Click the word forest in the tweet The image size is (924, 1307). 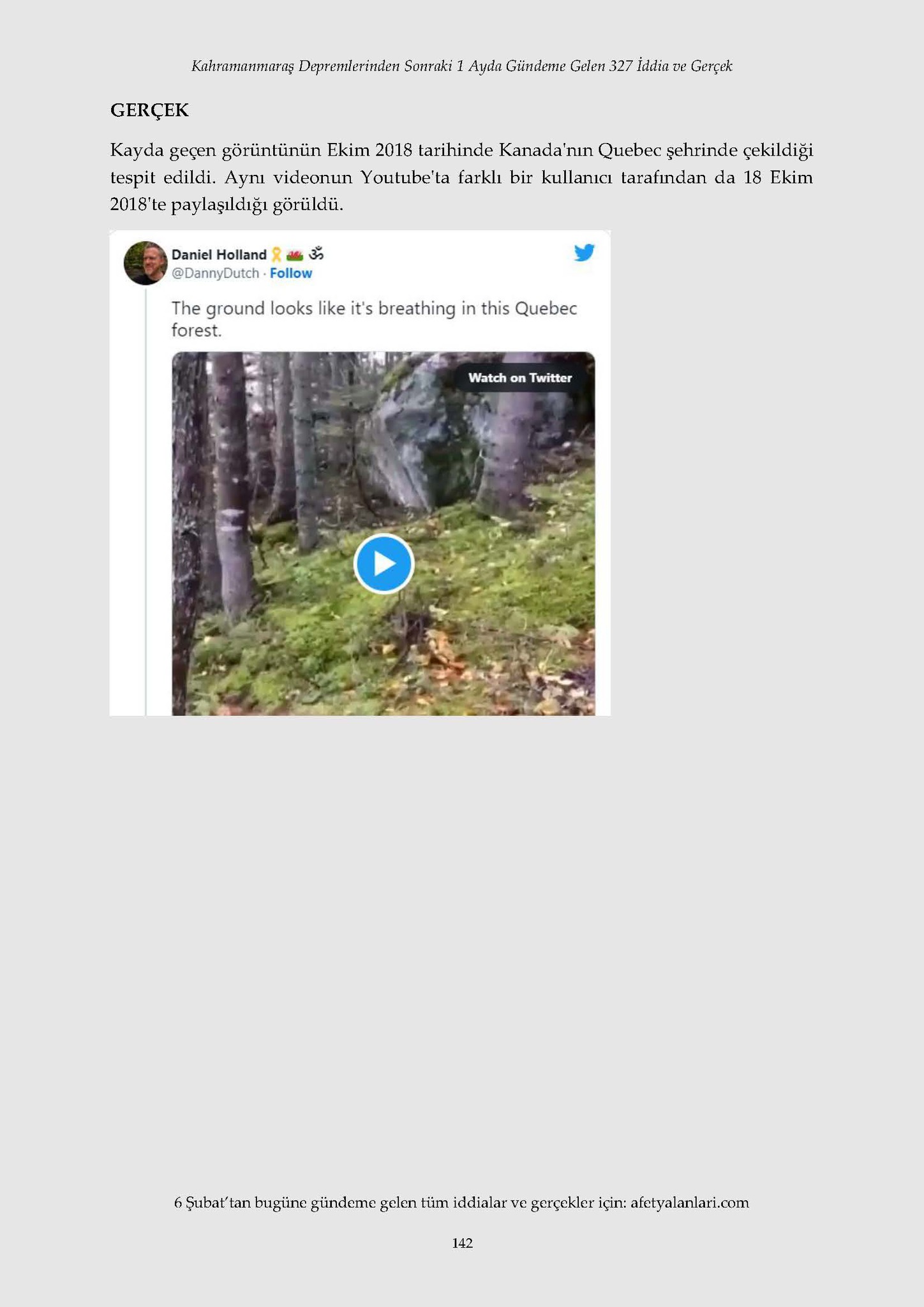pos(196,331)
